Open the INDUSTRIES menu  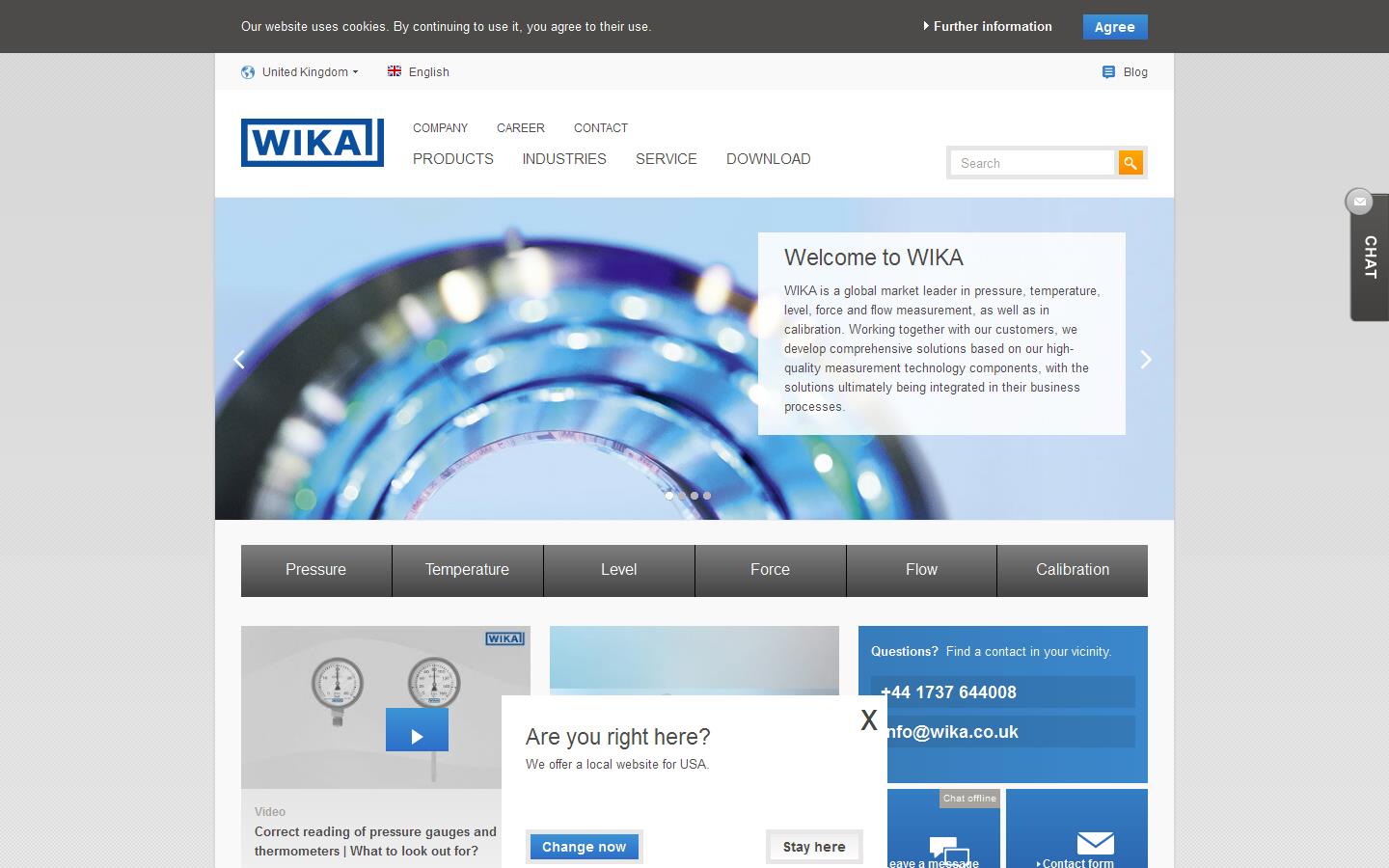[564, 159]
